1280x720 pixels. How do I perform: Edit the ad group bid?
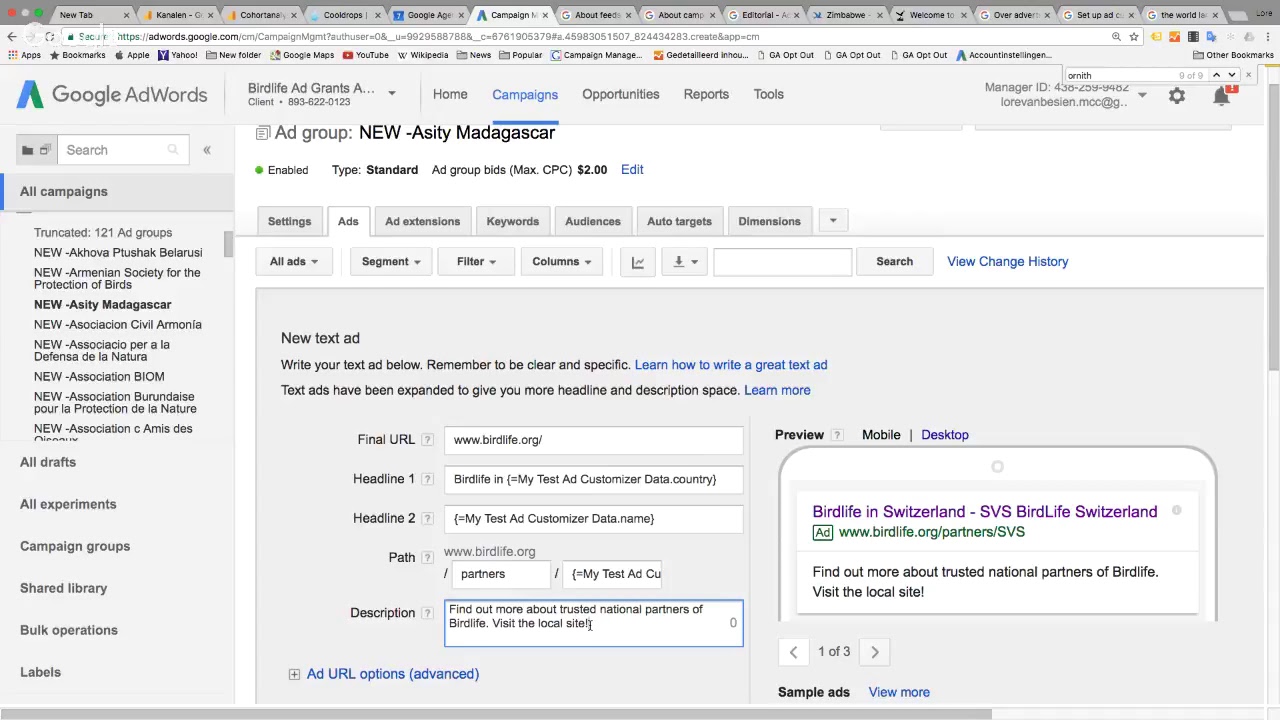point(632,170)
